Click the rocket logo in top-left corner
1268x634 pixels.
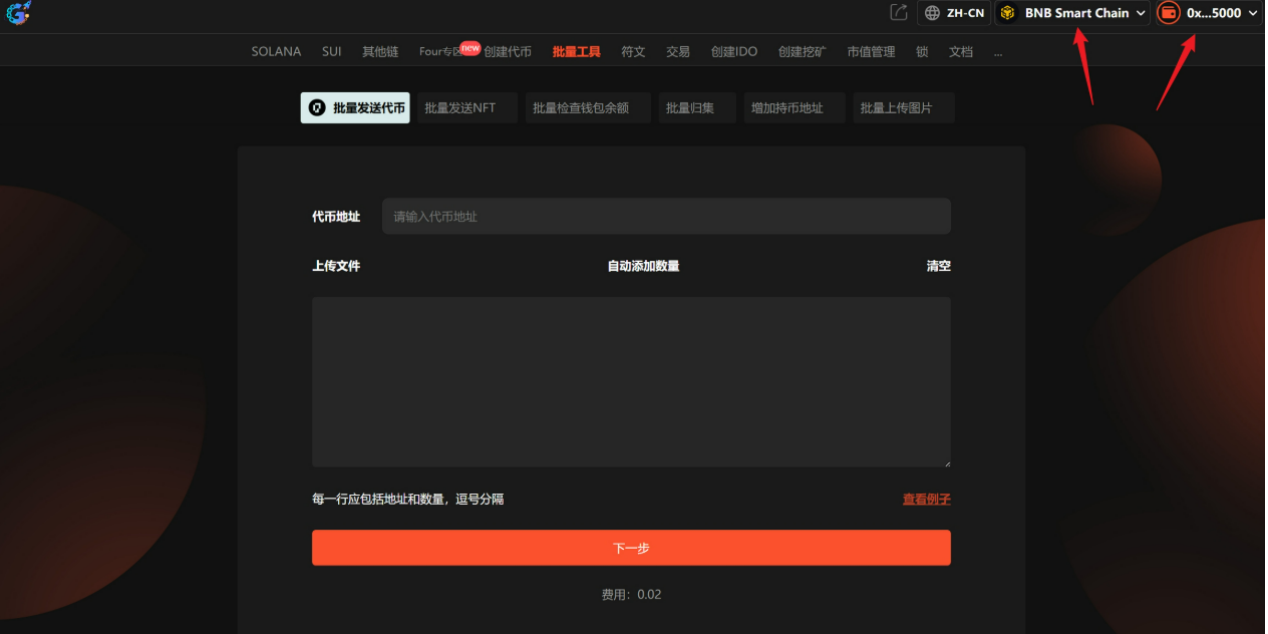[18, 13]
